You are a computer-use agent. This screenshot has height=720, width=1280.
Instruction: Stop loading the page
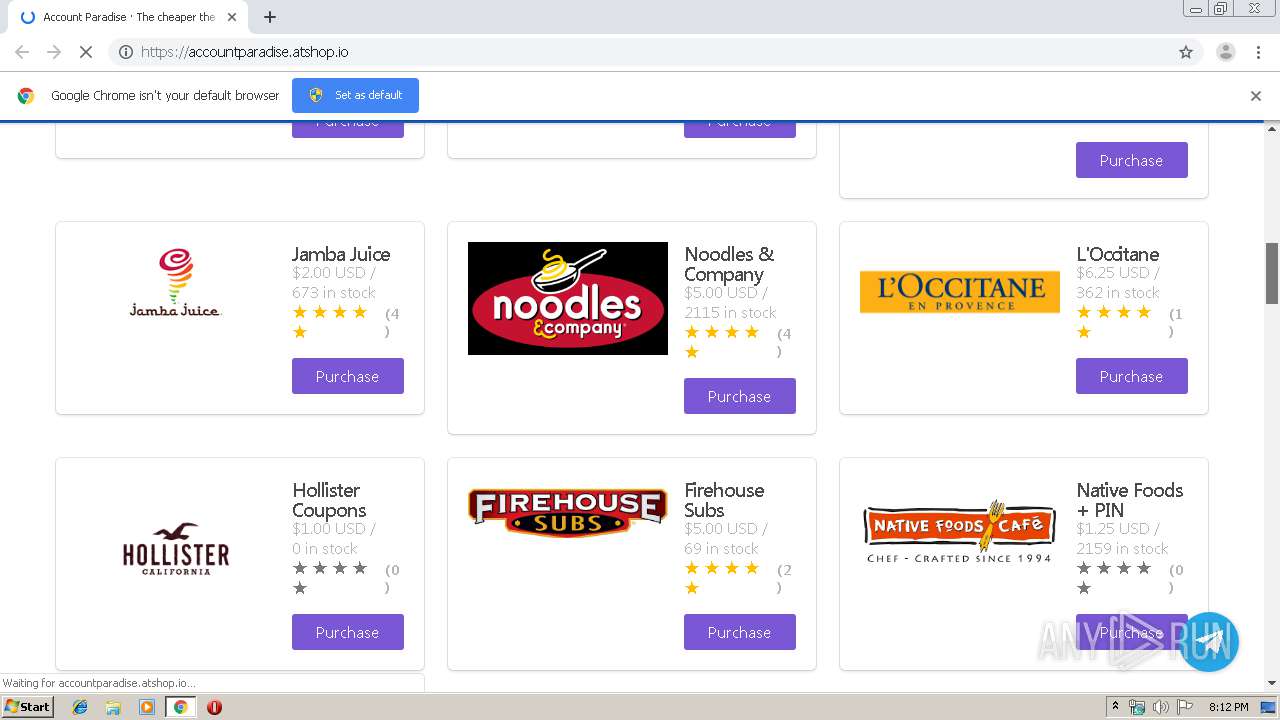(x=86, y=52)
